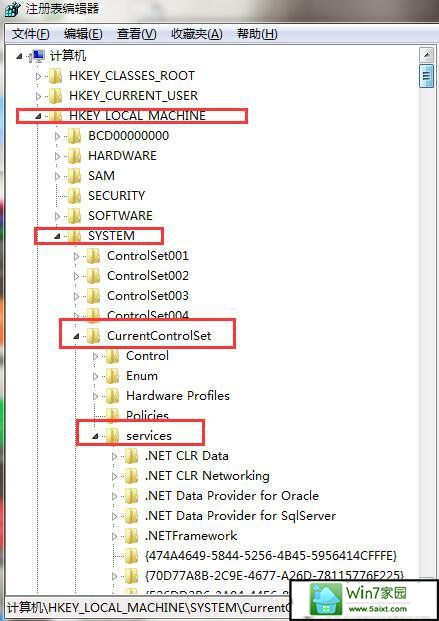Click the HARDWARE key folder icon
This screenshot has height=621, width=439.
coord(74,156)
